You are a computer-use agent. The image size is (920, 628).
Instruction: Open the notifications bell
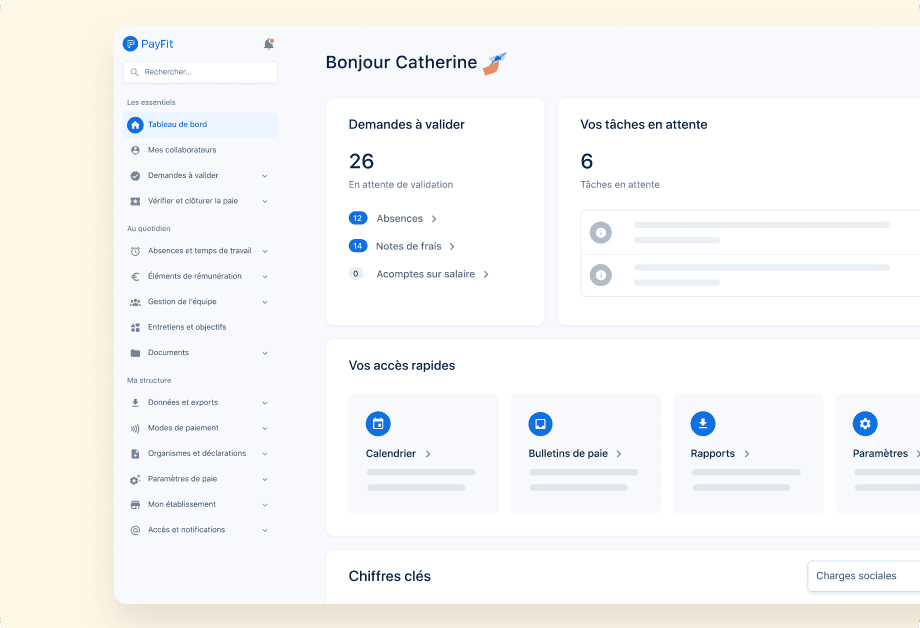click(x=269, y=43)
